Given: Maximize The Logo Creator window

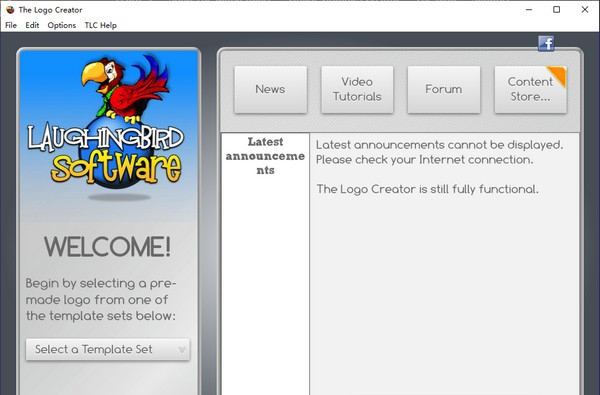Looking at the screenshot, I should [x=557, y=10].
